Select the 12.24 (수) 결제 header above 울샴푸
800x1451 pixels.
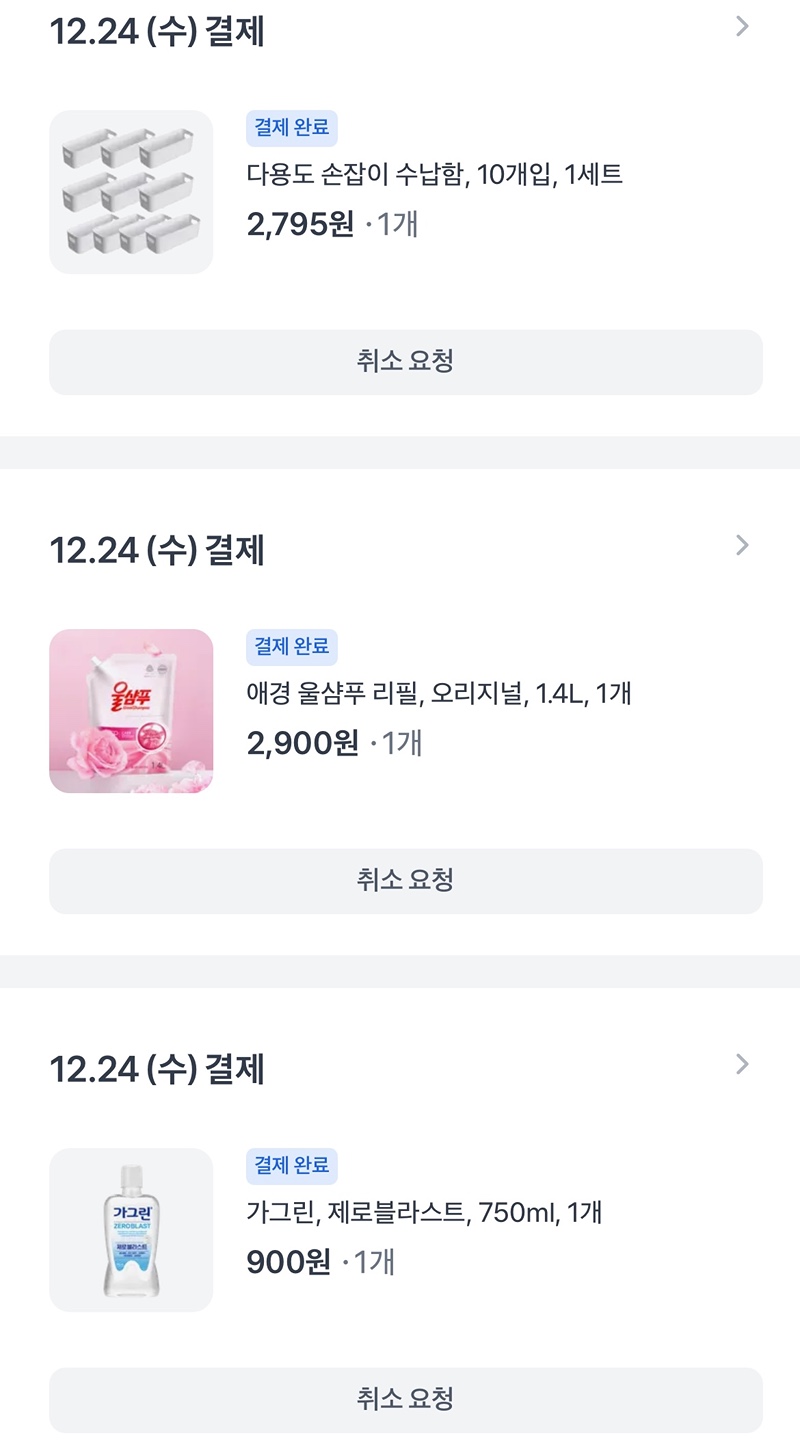pyautogui.click(x=157, y=550)
